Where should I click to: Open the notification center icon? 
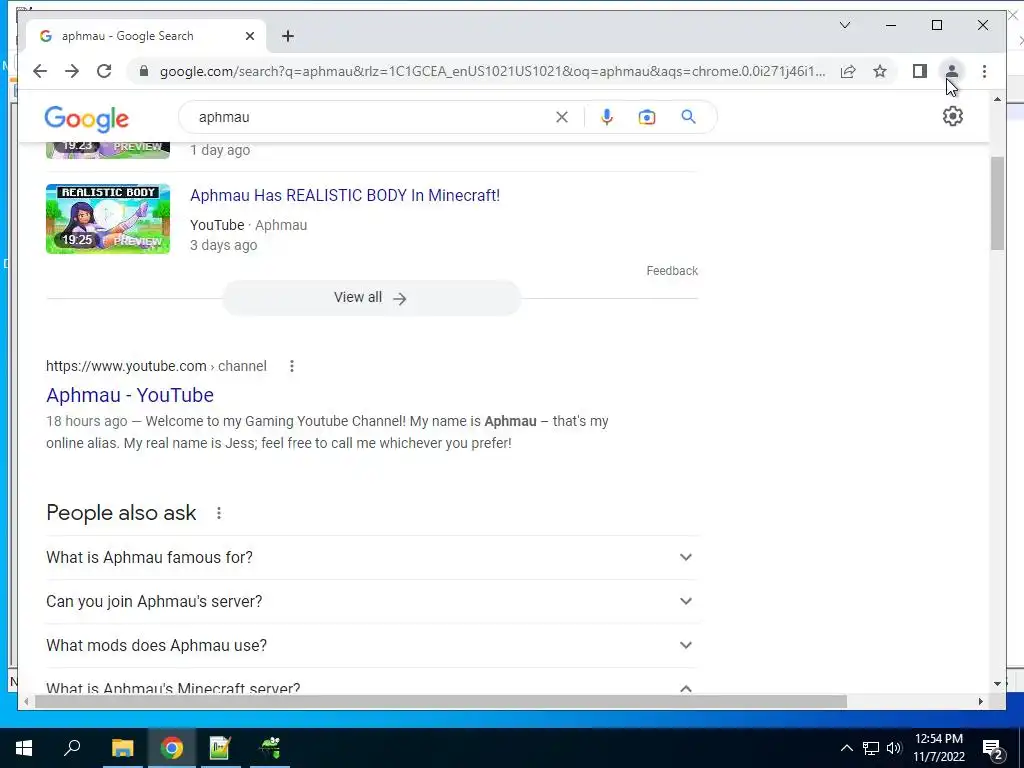(x=992, y=750)
